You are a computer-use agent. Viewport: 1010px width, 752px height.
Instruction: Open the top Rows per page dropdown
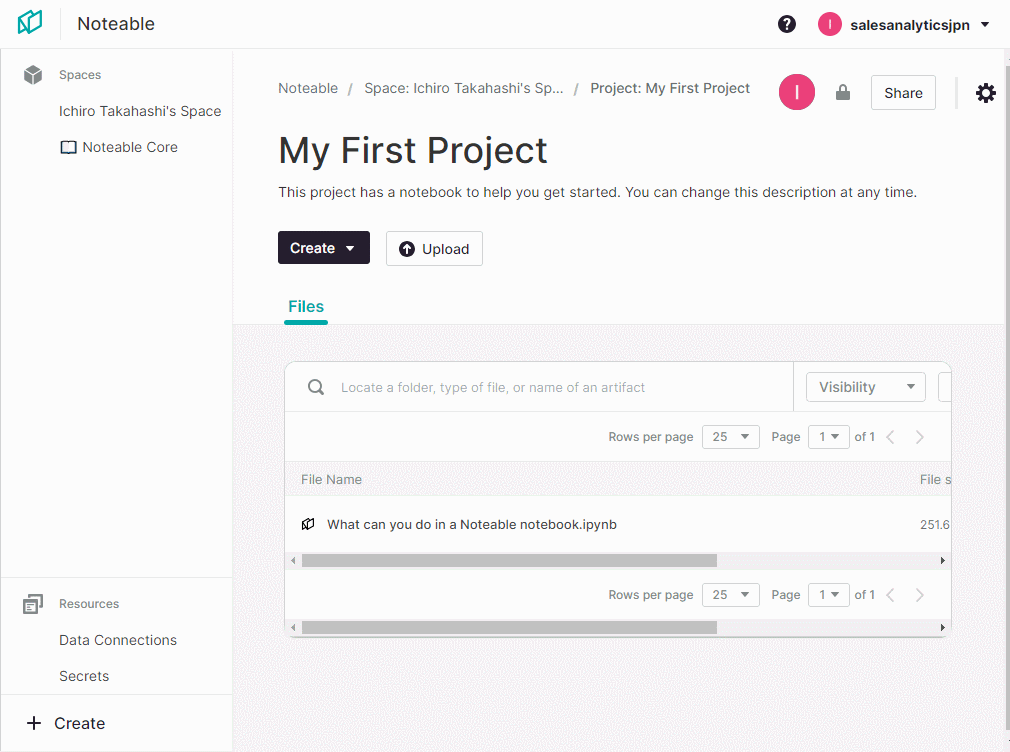click(x=730, y=437)
